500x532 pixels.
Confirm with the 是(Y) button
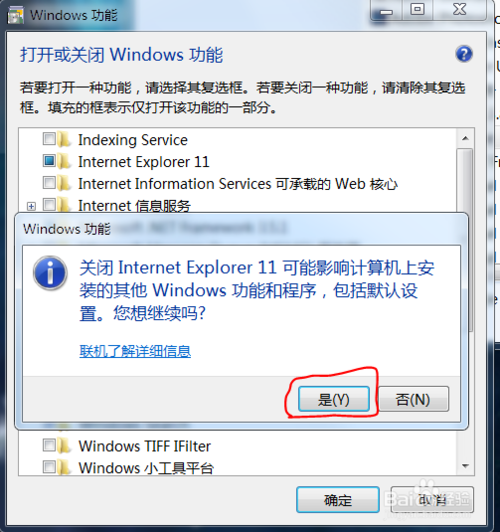coord(334,399)
